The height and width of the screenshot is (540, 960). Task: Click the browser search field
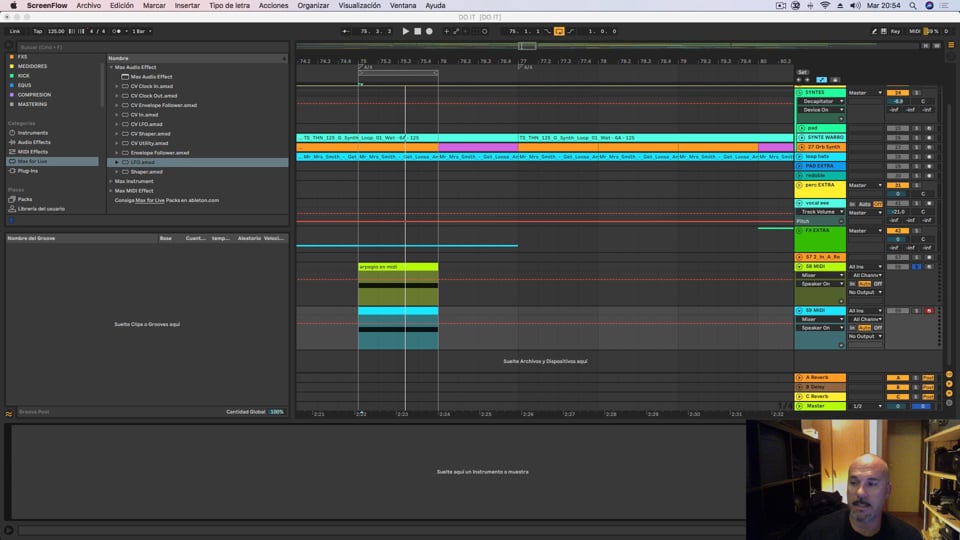pos(150,47)
